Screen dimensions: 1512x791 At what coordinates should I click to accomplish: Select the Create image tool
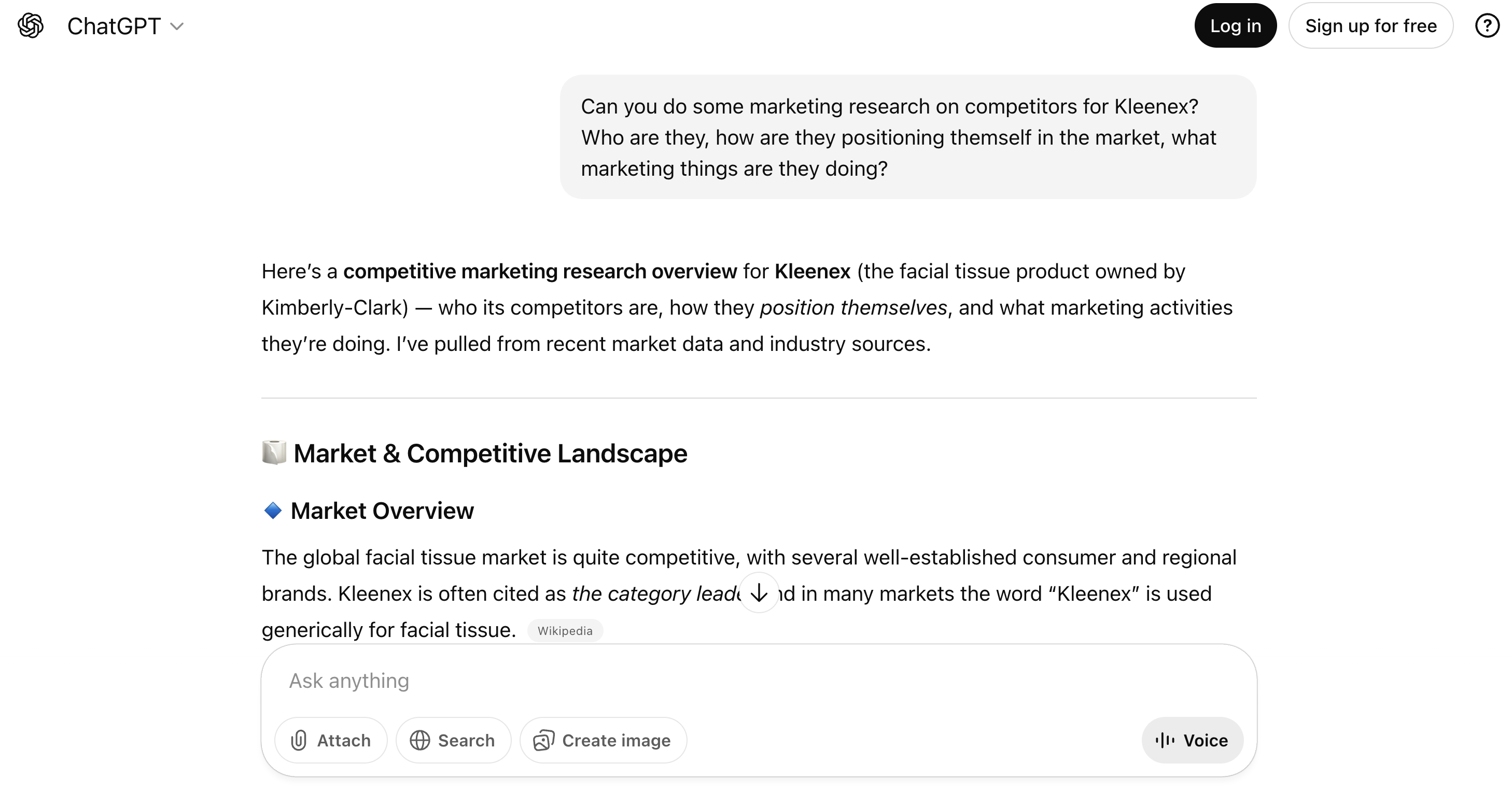pyautogui.click(x=603, y=741)
